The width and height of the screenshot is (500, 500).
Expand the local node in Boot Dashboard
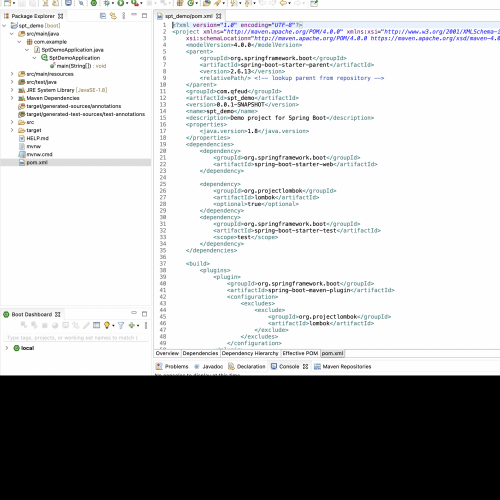(x=7, y=348)
